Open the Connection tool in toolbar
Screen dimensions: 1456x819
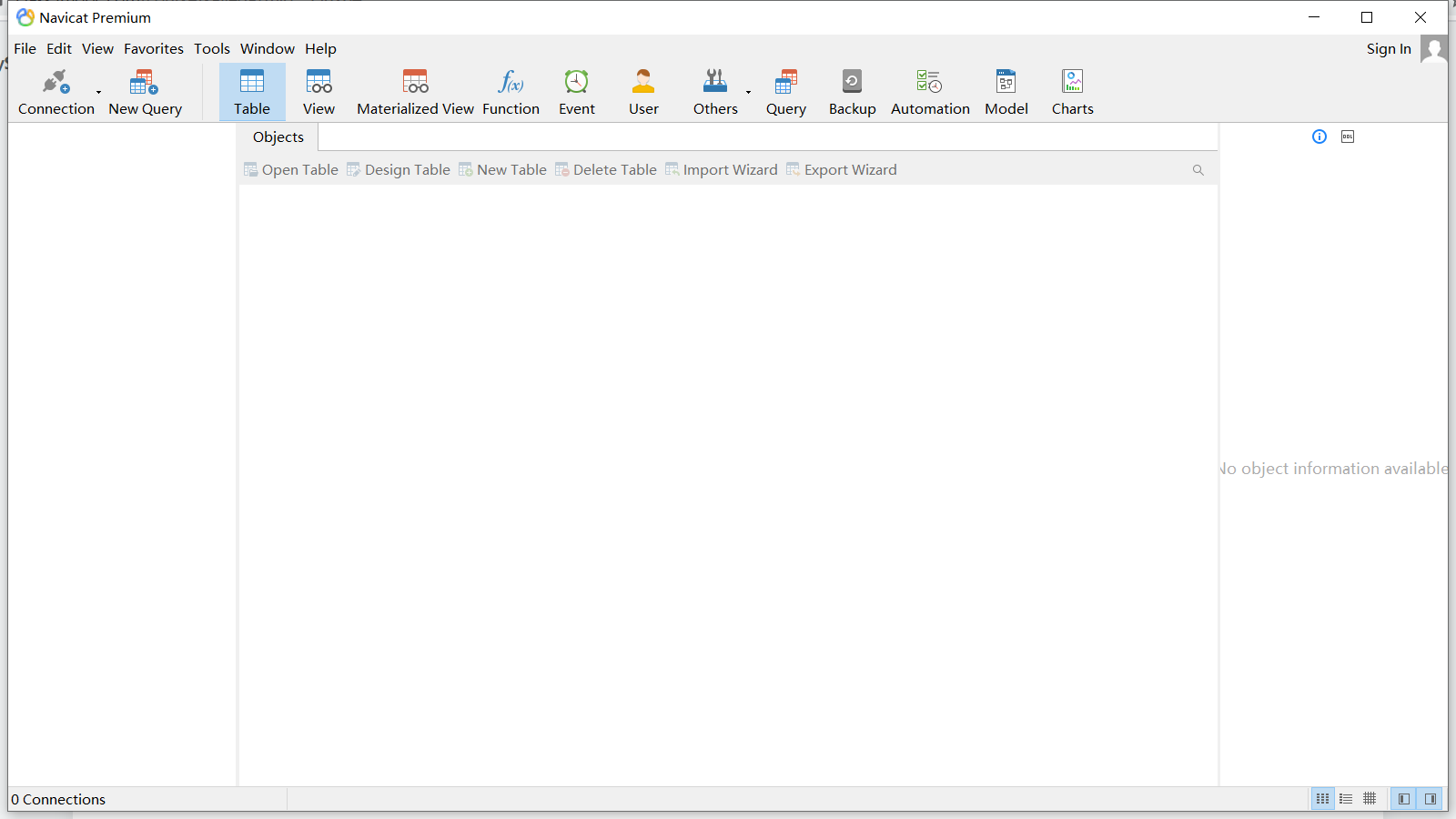pos(56,92)
